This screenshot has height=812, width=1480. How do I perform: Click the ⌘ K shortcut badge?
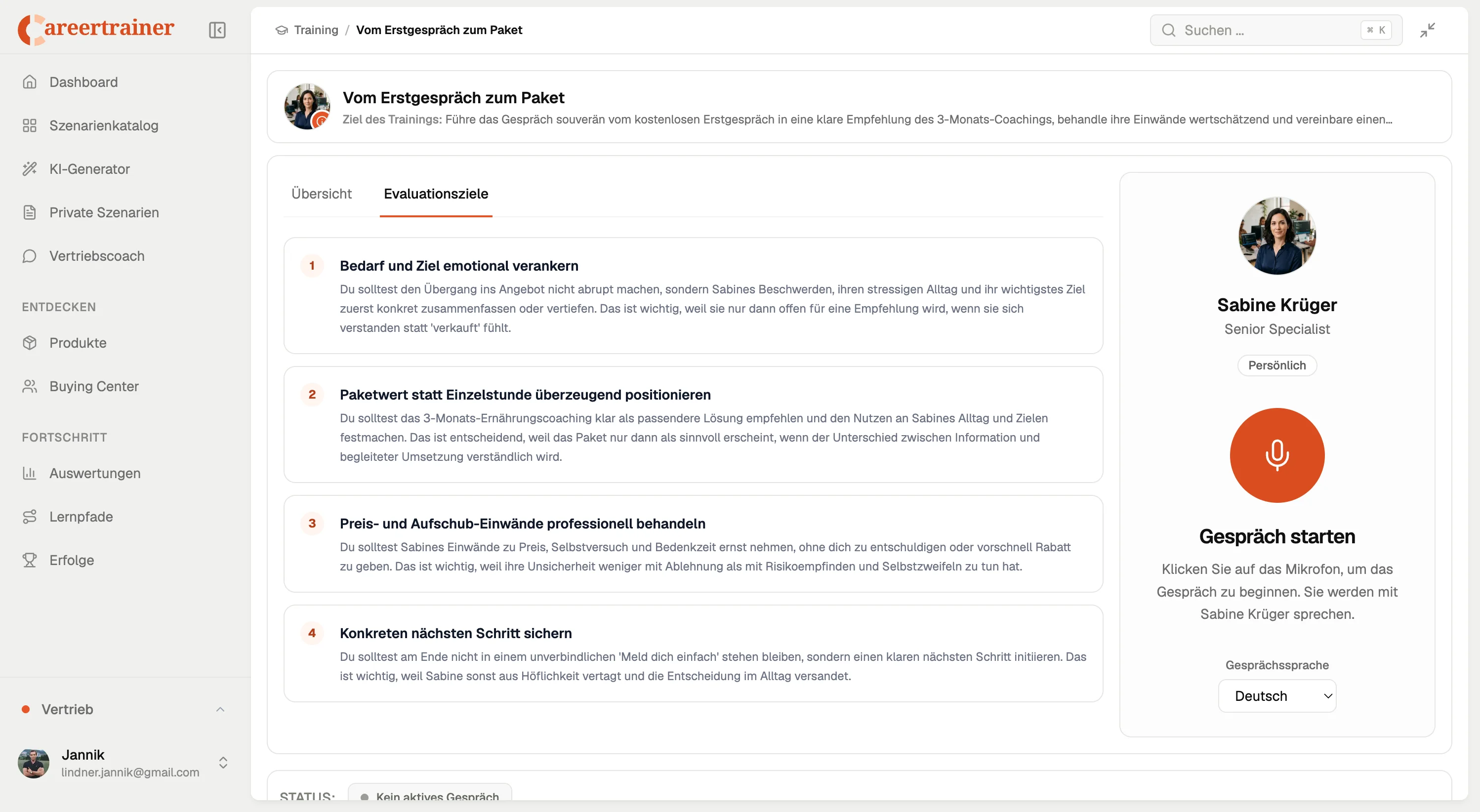pyautogui.click(x=1376, y=31)
